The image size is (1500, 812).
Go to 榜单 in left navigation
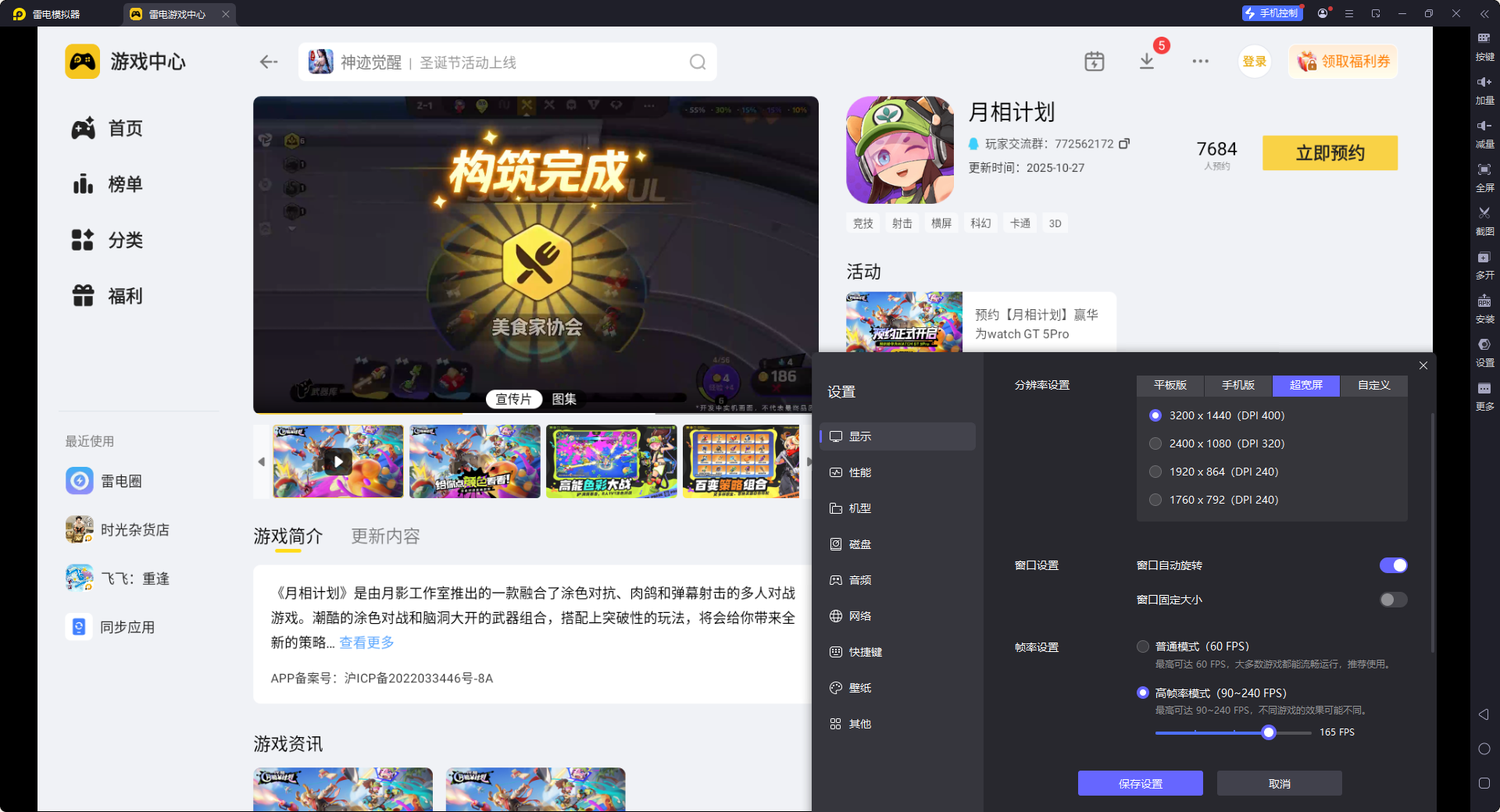[107, 184]
